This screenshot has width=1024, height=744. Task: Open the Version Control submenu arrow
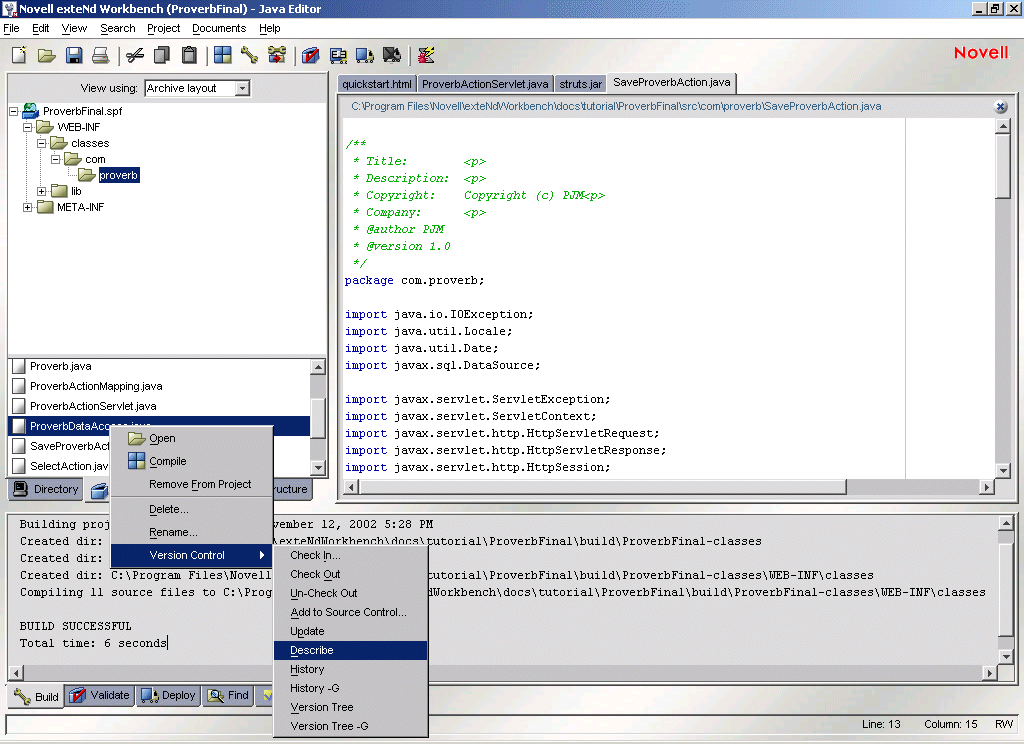pyautogui.click(x=262, y=555)
